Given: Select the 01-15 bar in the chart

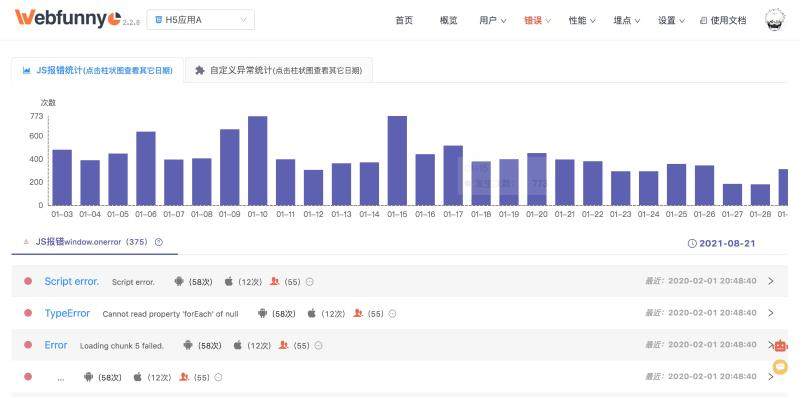Looking at the screenshot, I should [397, 161].
